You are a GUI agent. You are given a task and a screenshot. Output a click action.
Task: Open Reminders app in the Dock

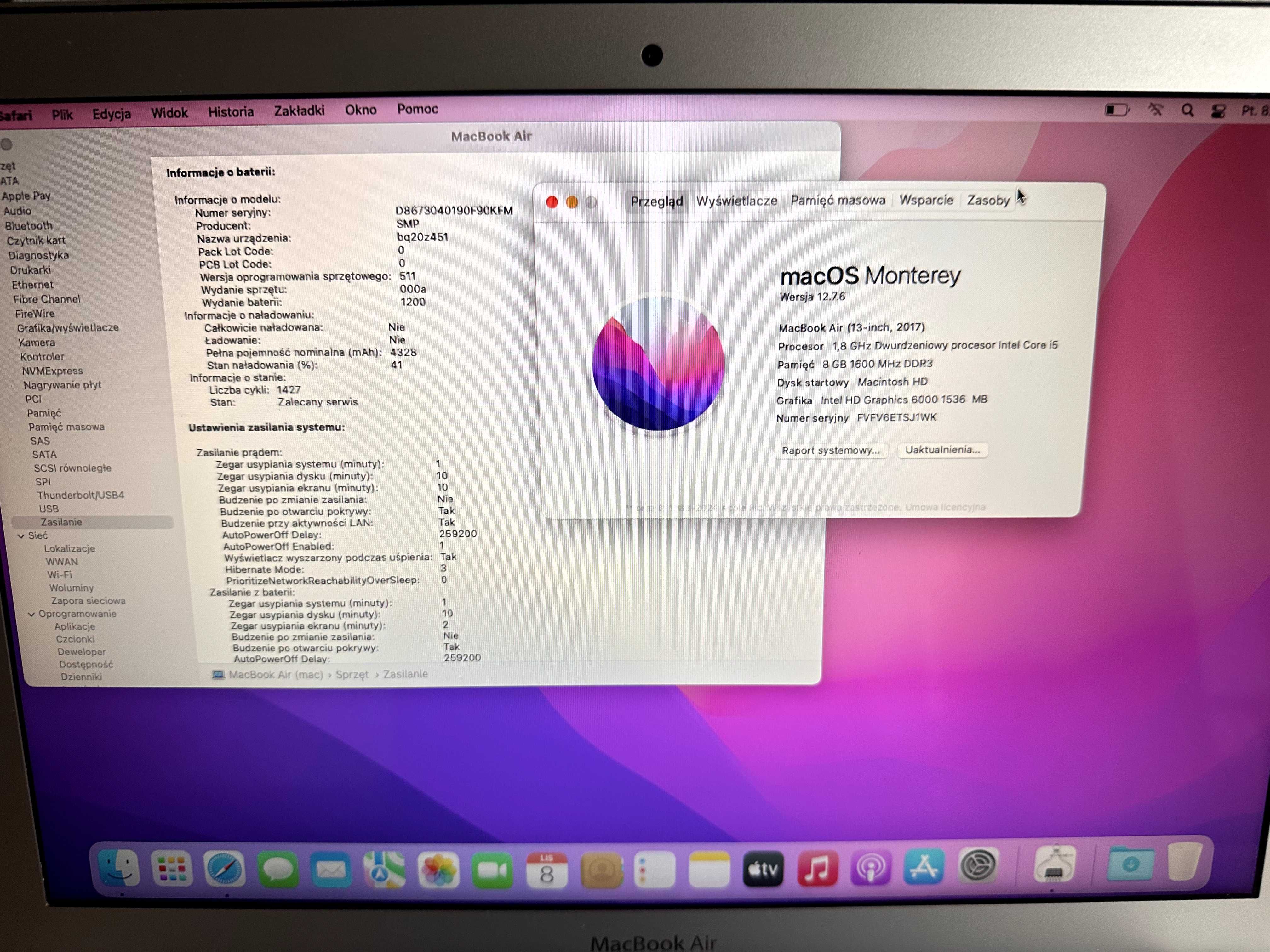(655, 870)
